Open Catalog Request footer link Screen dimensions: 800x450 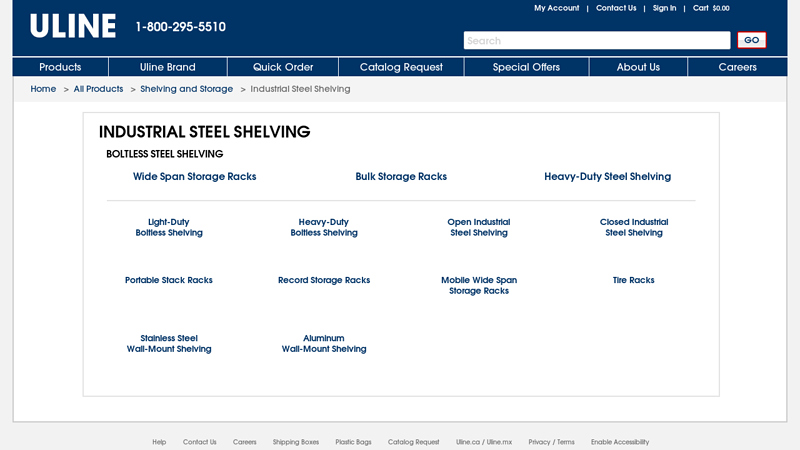pos(413,442)
